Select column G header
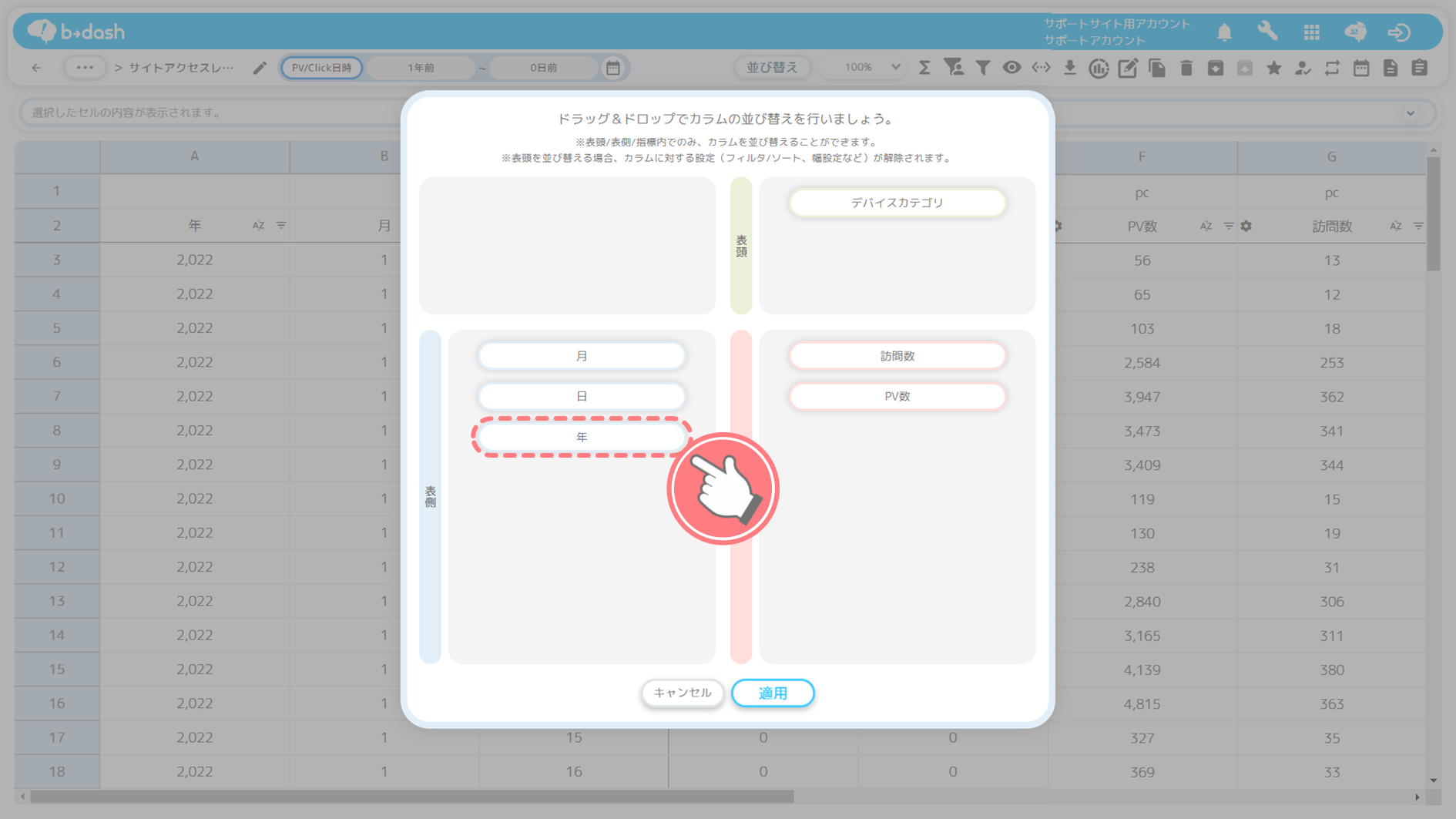 (x=1332, y=156)
